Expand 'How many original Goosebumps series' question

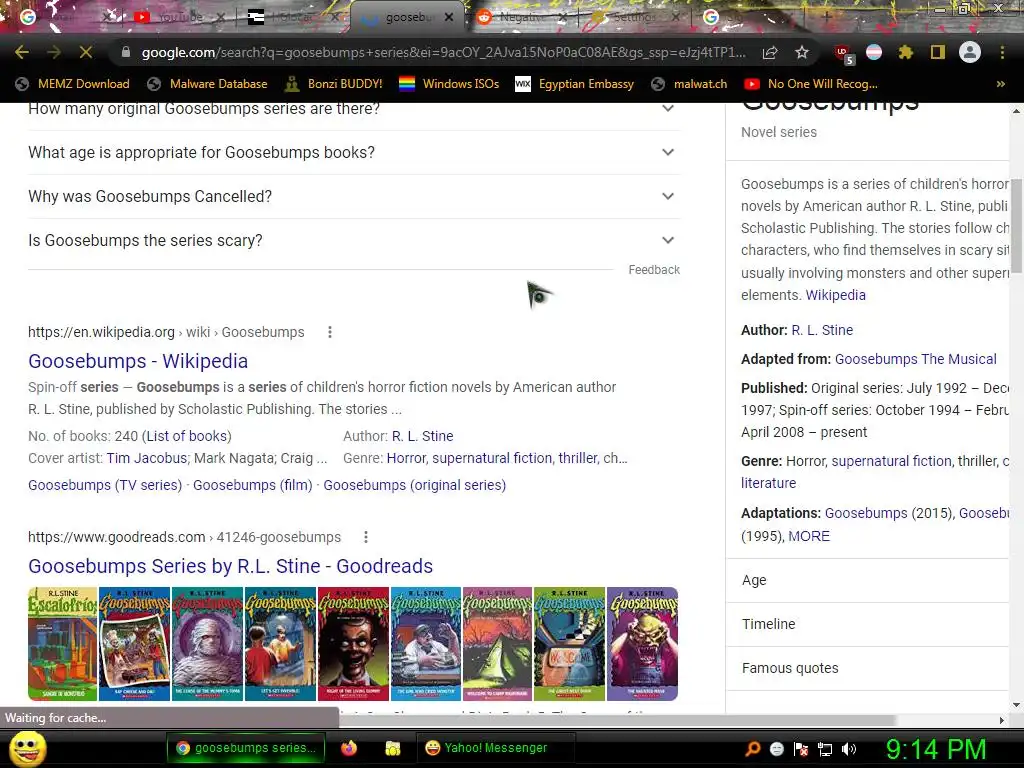tap(354, 108)
